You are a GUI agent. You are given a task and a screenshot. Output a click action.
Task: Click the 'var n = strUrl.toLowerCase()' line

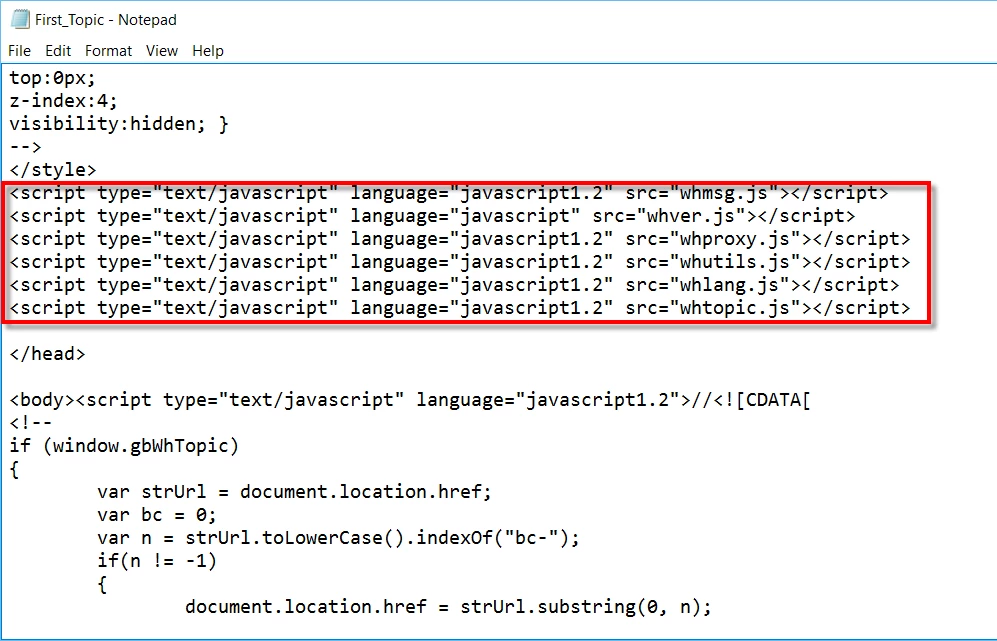pyautogui.click(x=338, y=538)
